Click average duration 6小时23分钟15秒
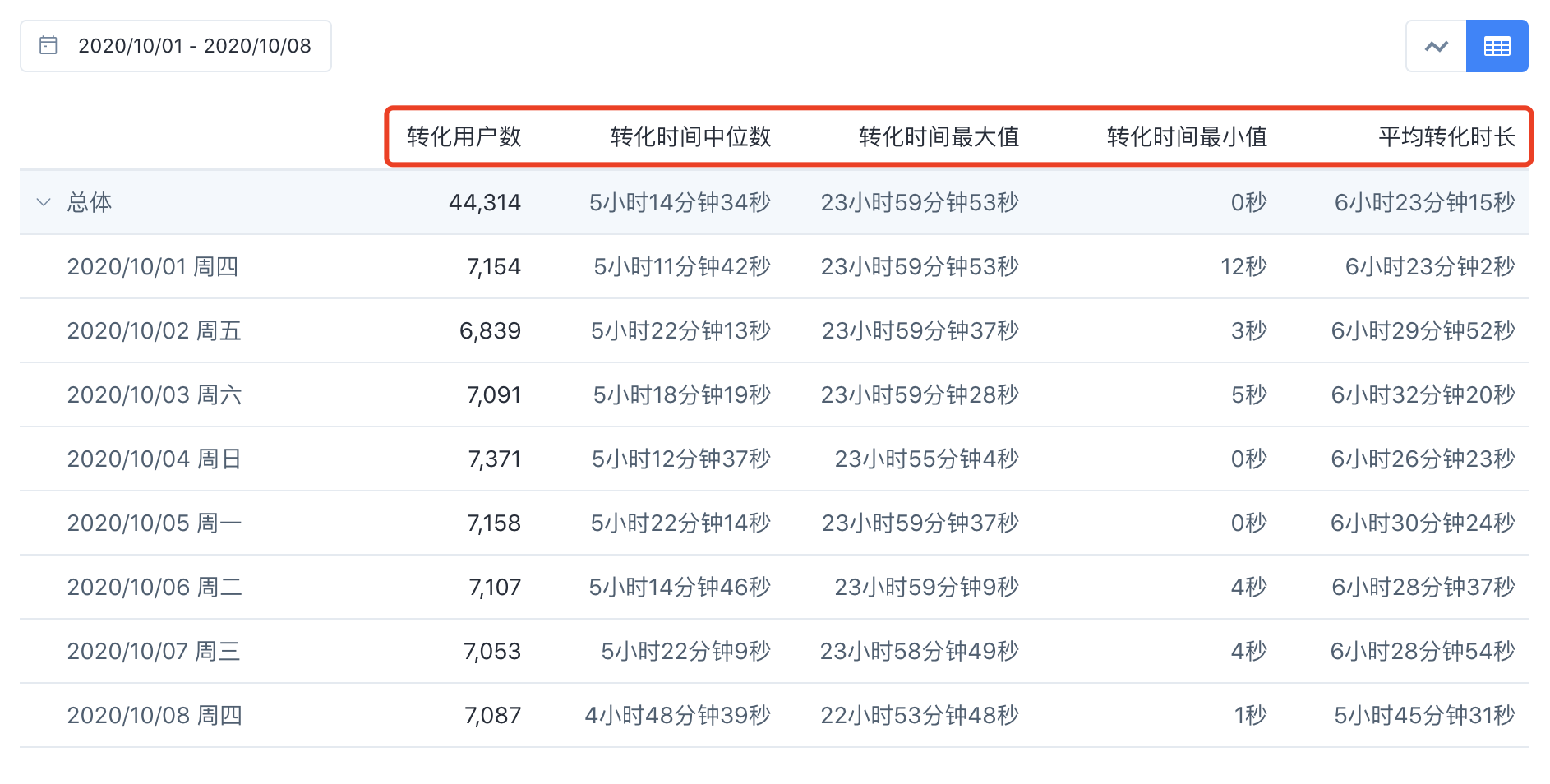The width and height of the screenshot is (1550, 784). pyautogui.click(x=1425, y=202)
